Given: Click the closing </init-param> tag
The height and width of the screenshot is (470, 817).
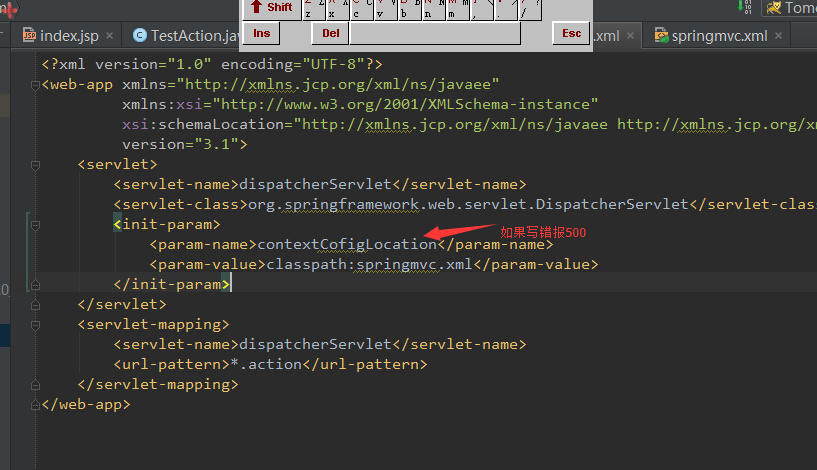Looking at the screenshot, I should (172, 285).
